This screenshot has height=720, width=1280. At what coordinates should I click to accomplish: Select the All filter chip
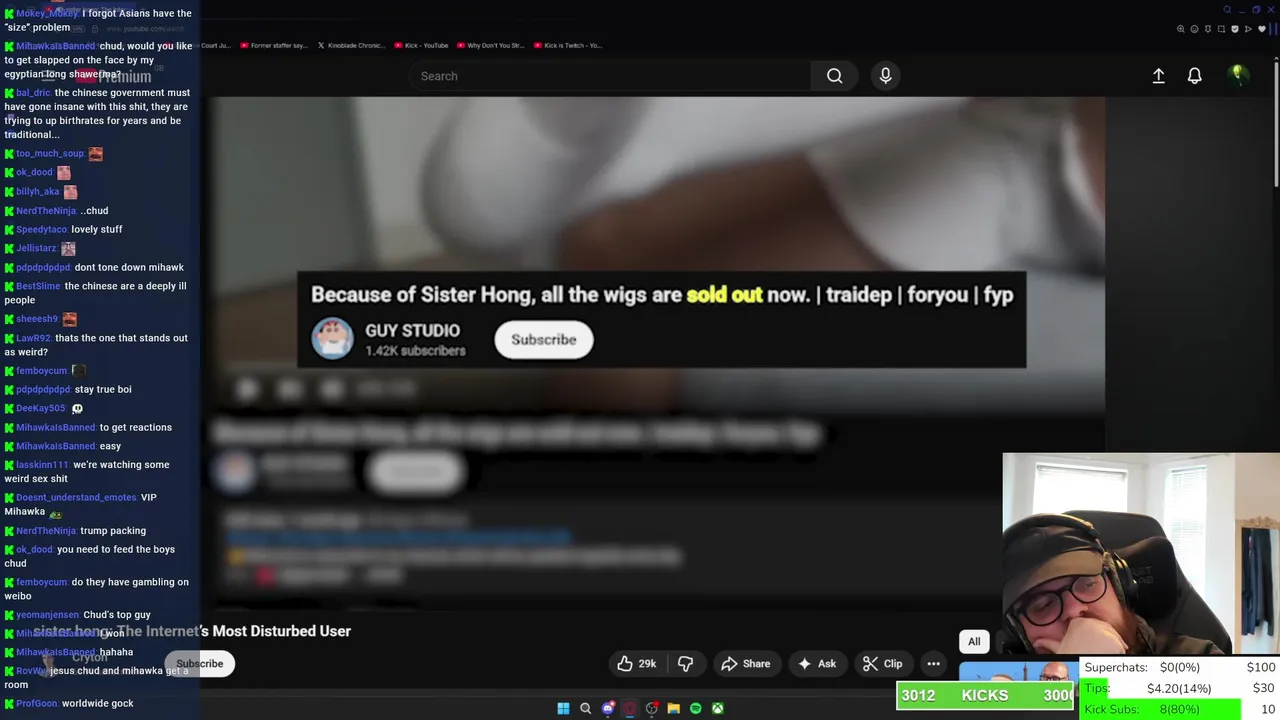974,642
